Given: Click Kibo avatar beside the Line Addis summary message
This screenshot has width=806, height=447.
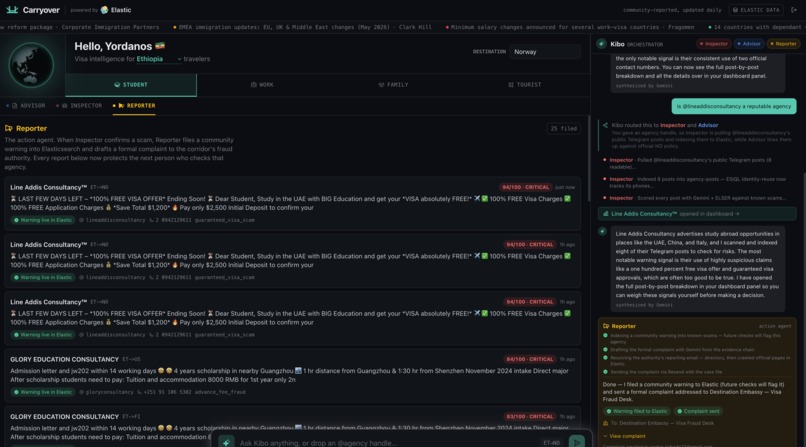Looking at the screenshot, I should pos(602,231).
